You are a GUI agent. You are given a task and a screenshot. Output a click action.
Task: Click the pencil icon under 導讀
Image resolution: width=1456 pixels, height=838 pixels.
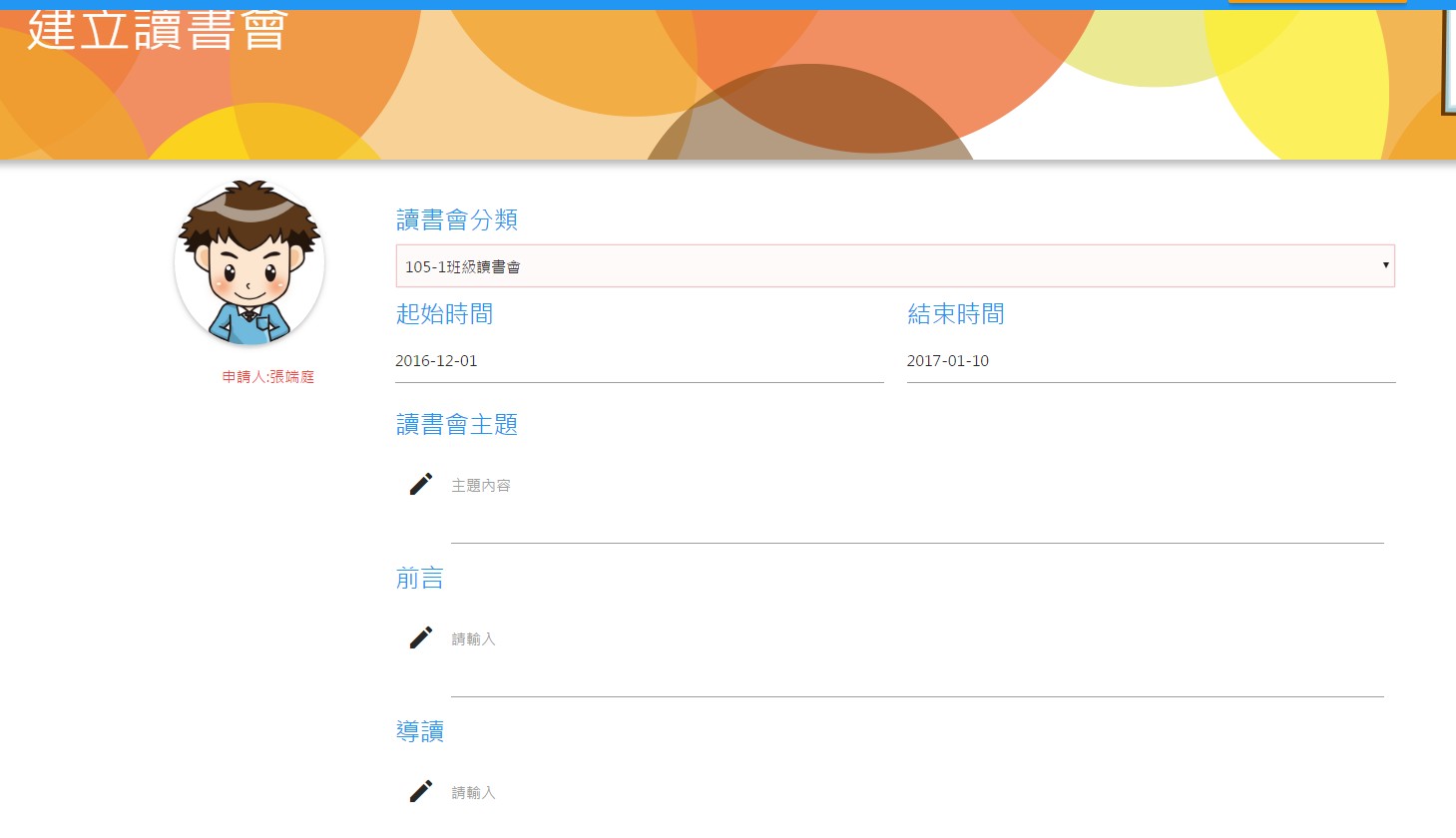coord(421,791)
